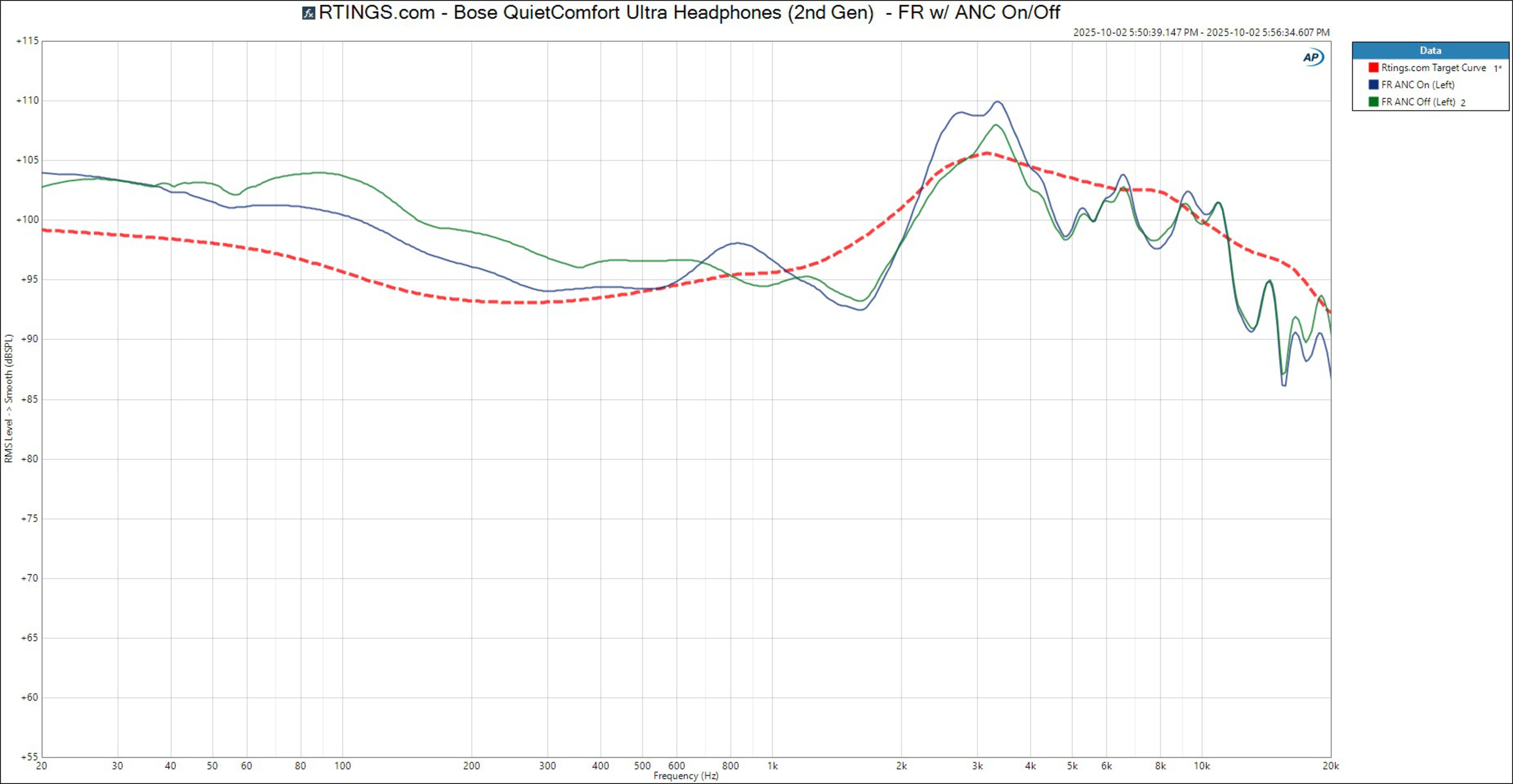
Task: Click the fx icon beside the graph title
Action: click(x=309, y=13)
